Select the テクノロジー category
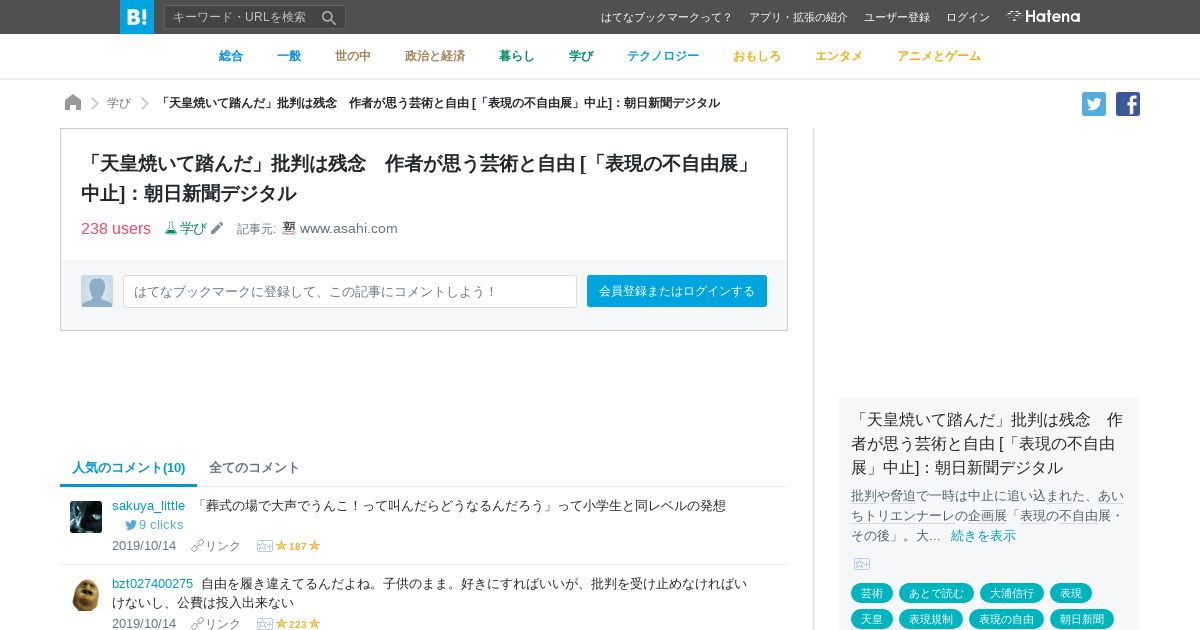The height and width of the screenshot is (630, 1200). [x=663, y=56]
